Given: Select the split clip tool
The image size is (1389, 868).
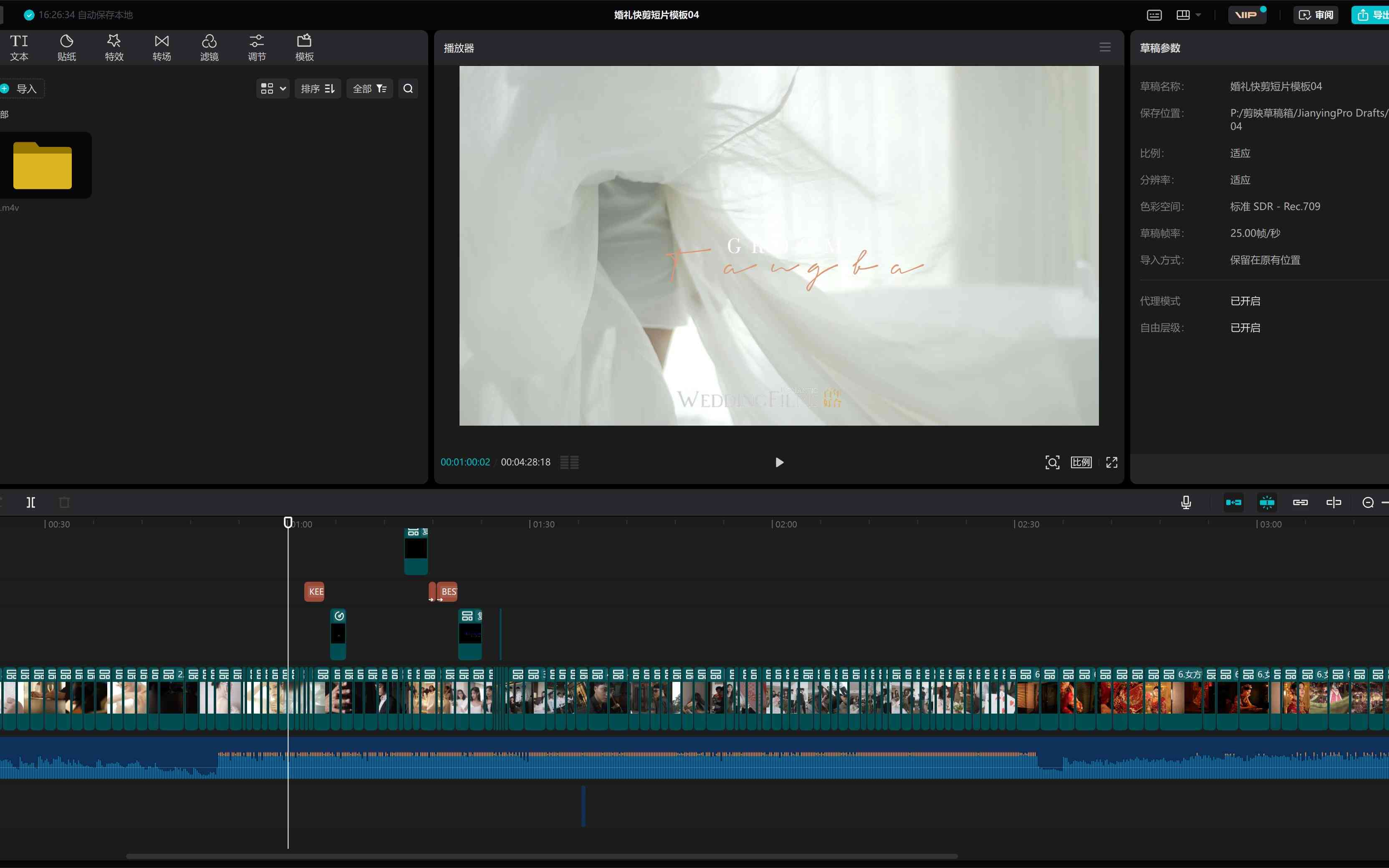Looking at the screenshot, I should click(31, 502).
